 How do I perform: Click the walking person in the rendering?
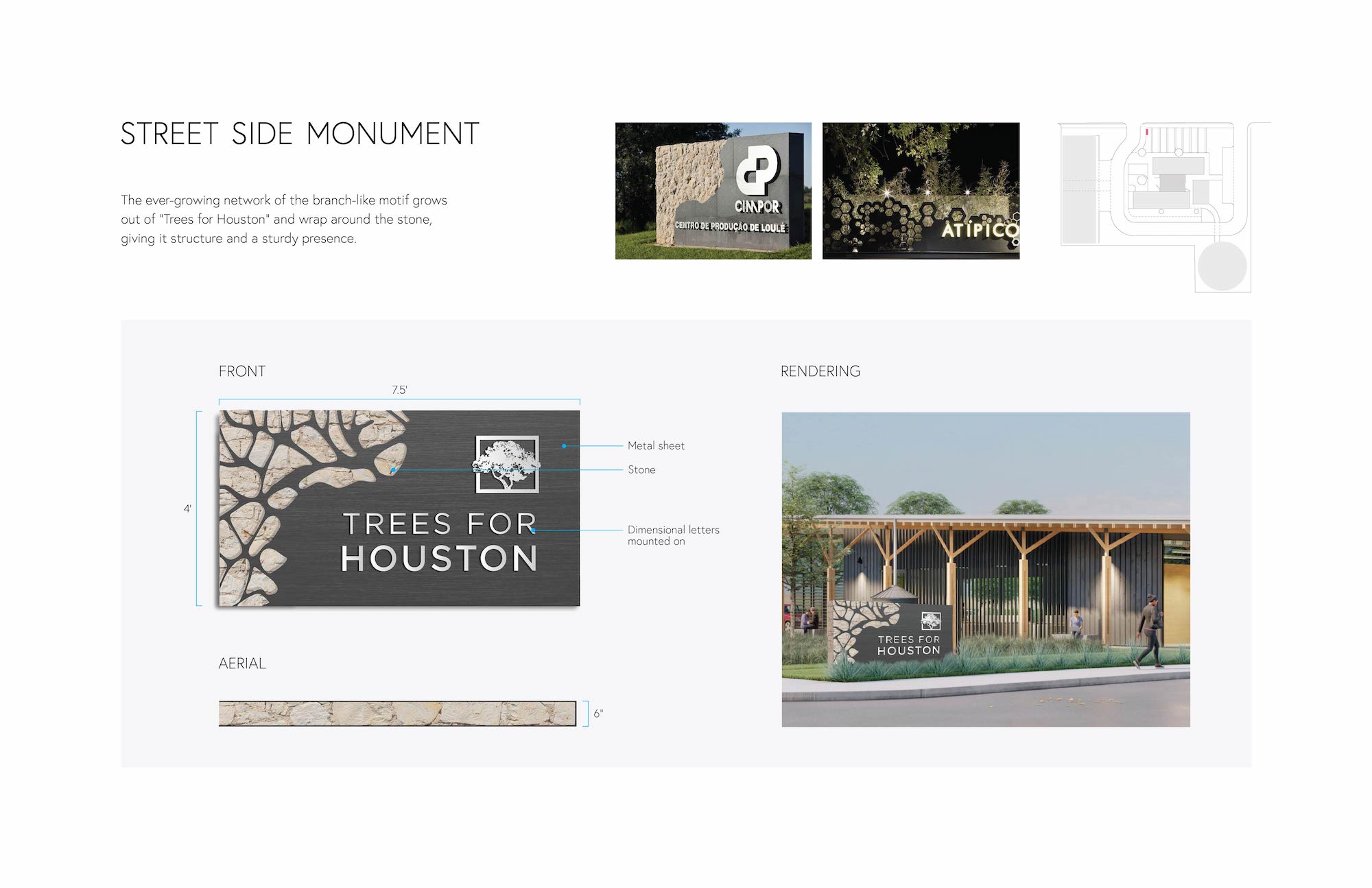[x=1149, y=632]
